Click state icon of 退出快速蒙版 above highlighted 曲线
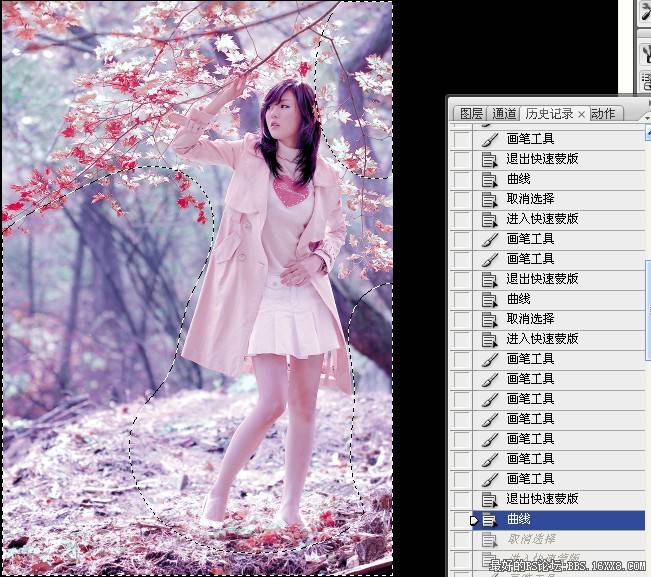This screenshot has height=577, width=651. [x=489, y=499]
